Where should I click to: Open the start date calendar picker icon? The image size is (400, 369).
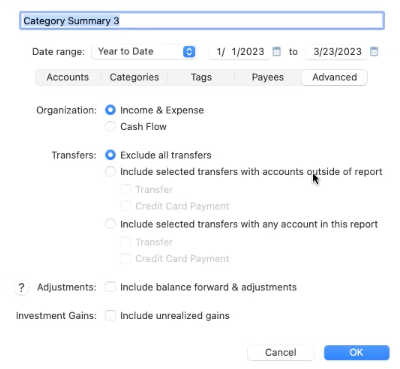tap(276, 51)
